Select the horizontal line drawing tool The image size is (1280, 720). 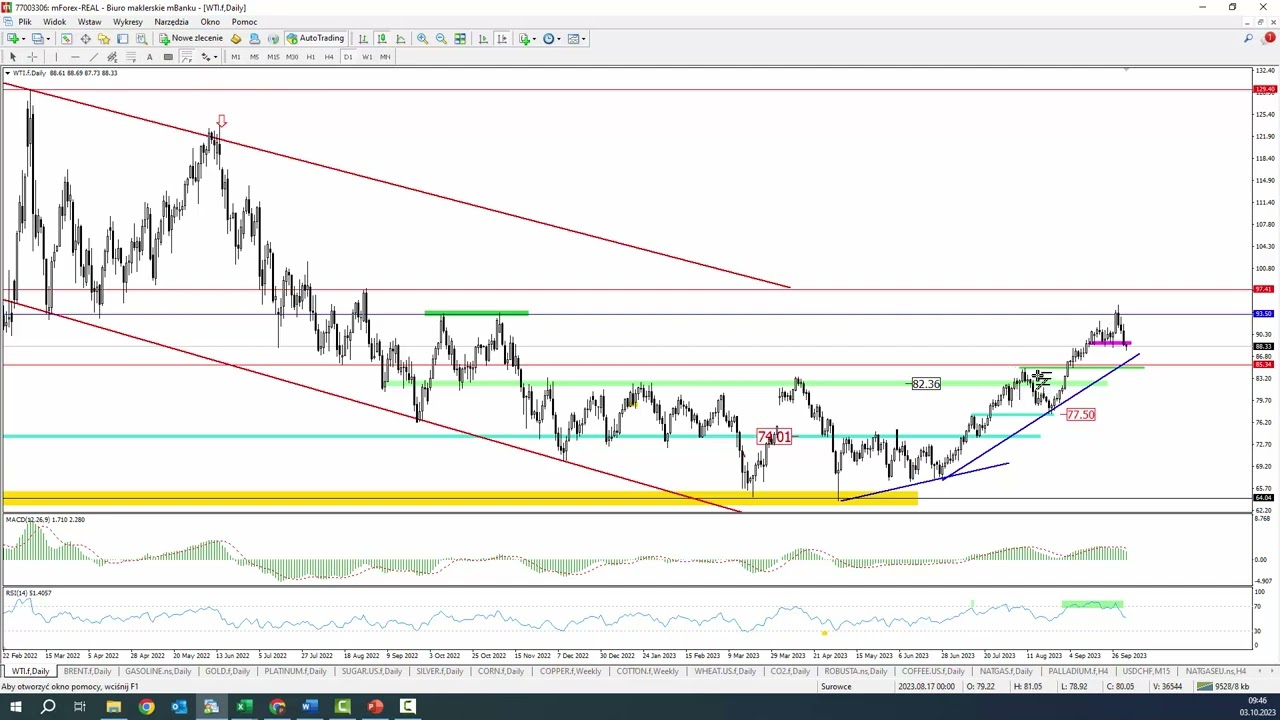tap(75, 57)
